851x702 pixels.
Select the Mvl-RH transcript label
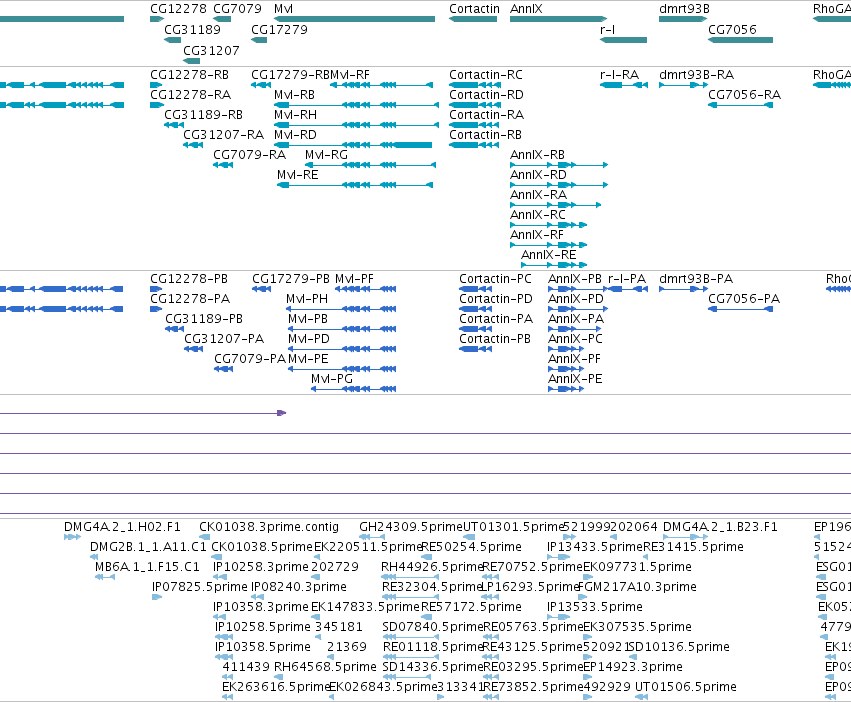295,115
